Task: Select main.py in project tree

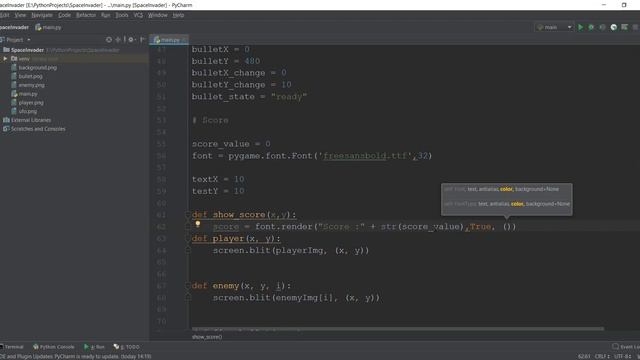Action: (27, 94)
